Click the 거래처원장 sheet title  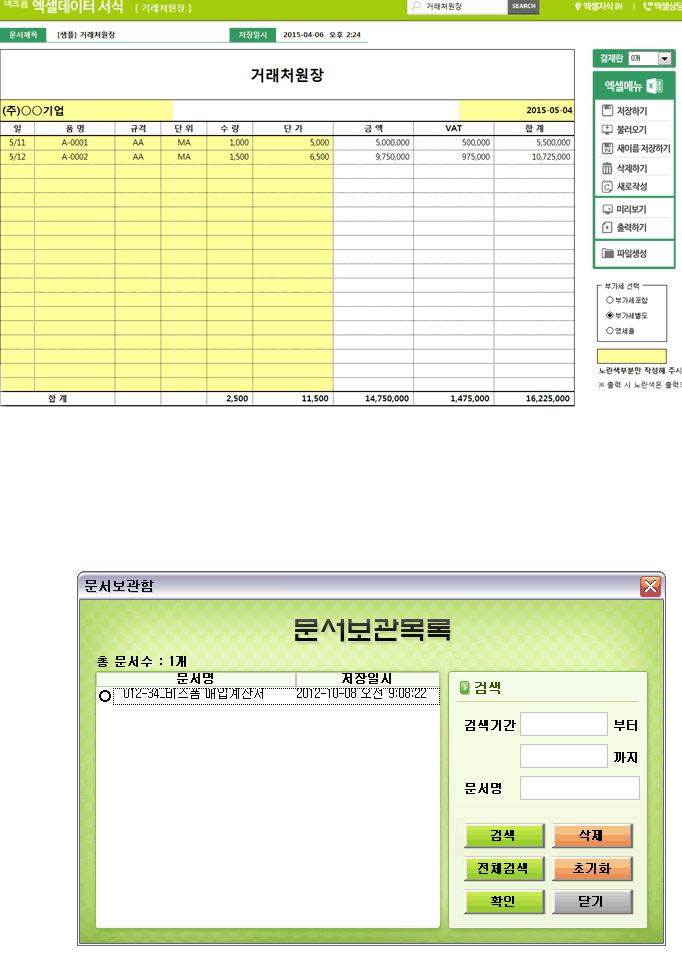(287, 75)
